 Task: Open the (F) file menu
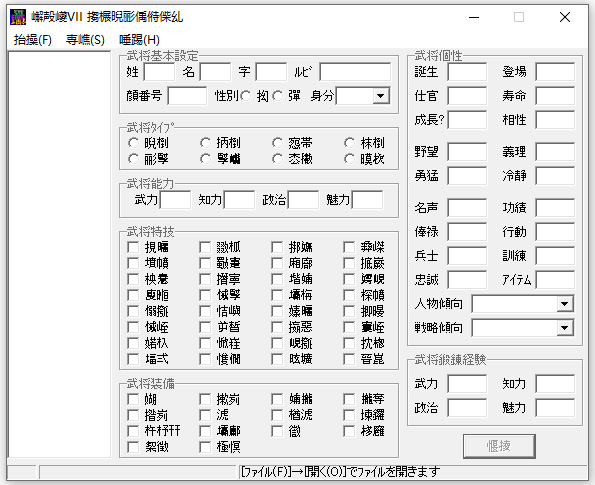point(33,40)
